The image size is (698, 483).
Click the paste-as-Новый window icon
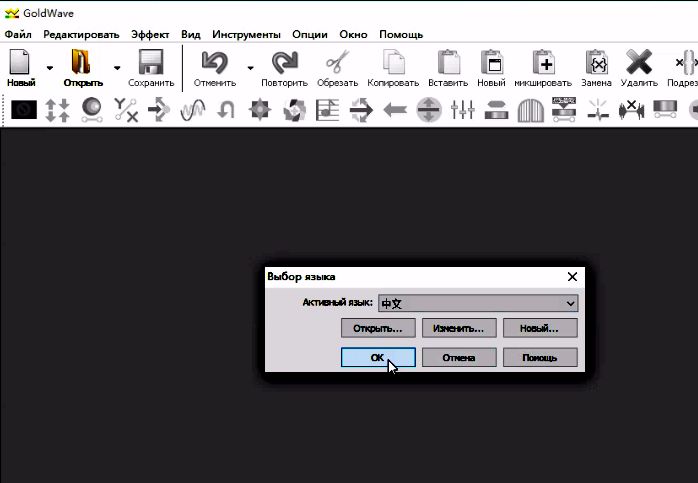click(491, 62)
